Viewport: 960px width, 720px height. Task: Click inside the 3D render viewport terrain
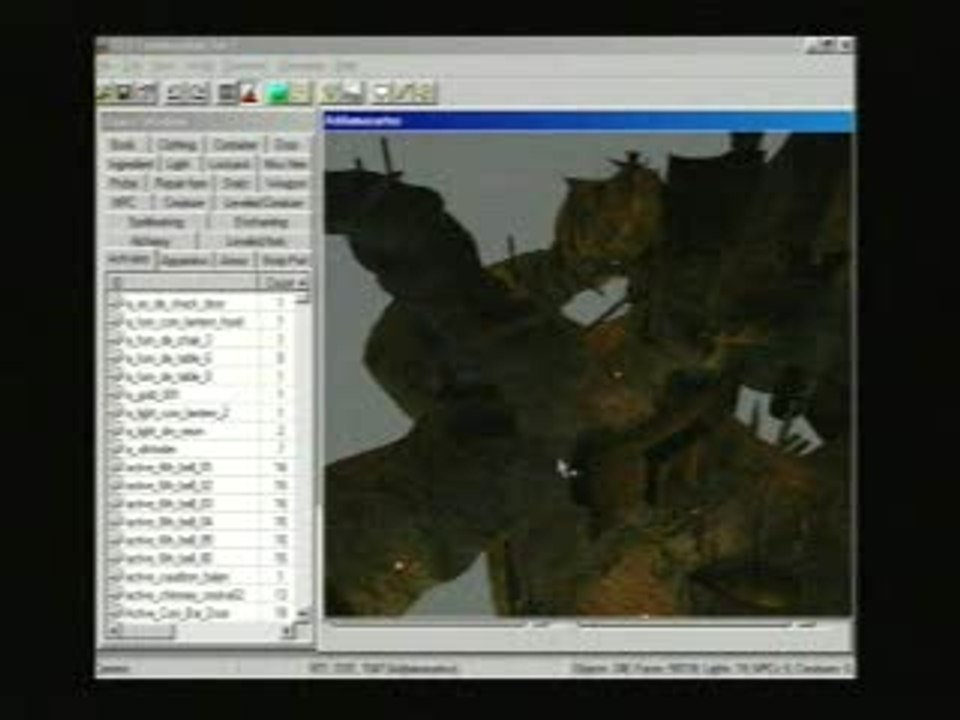pos(588,373)
